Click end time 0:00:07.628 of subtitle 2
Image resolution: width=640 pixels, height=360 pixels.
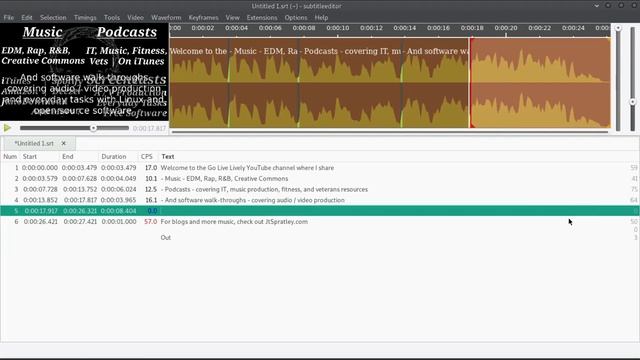pos(80,178)
